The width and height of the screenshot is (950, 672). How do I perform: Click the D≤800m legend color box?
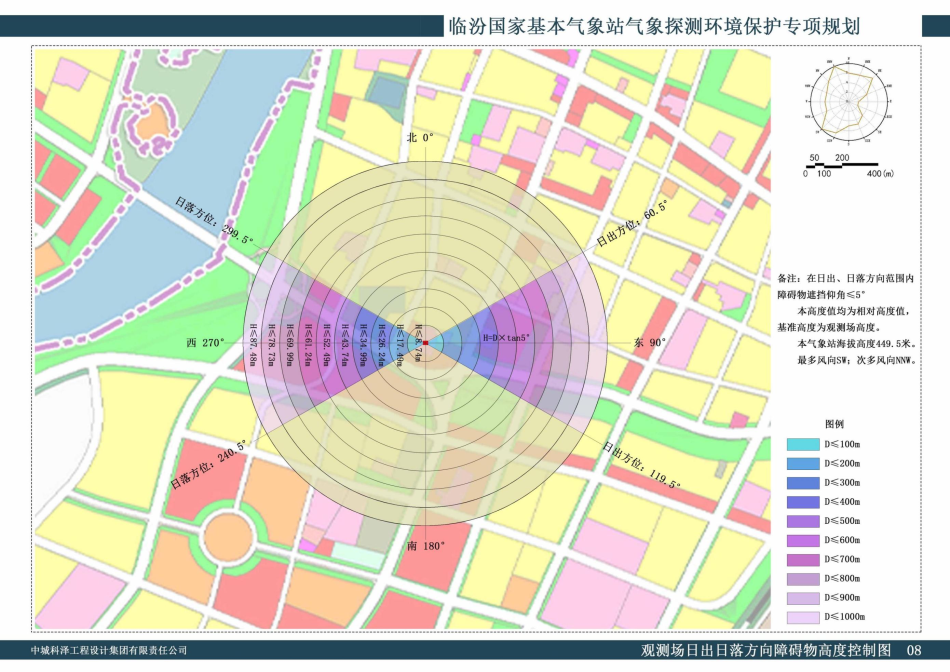[796, 579]
